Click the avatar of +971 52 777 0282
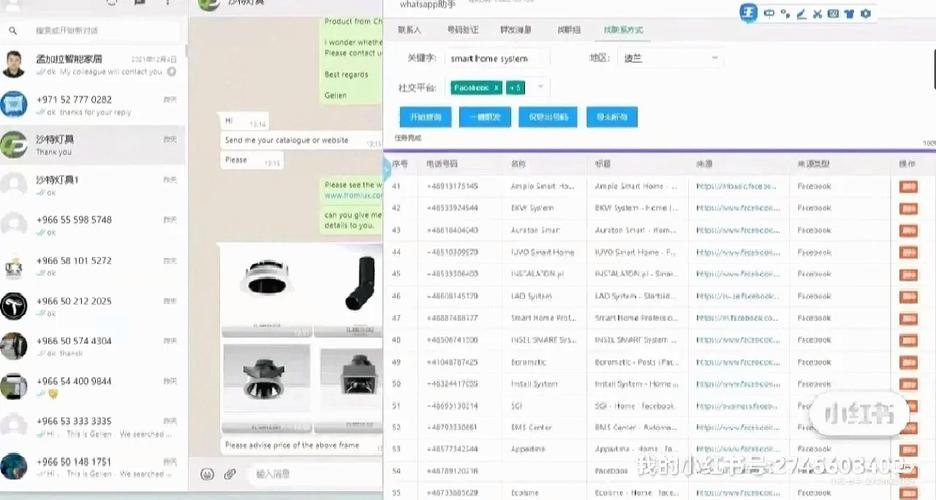Screen dimensions: 936x500 coord(13,104)
